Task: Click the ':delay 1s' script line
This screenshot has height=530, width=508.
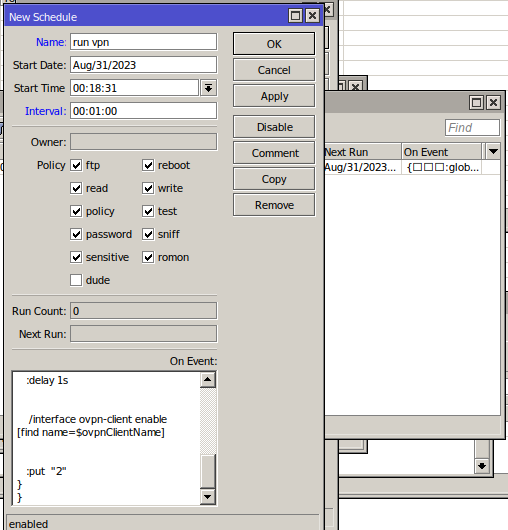Action: [x=47, y=380]
